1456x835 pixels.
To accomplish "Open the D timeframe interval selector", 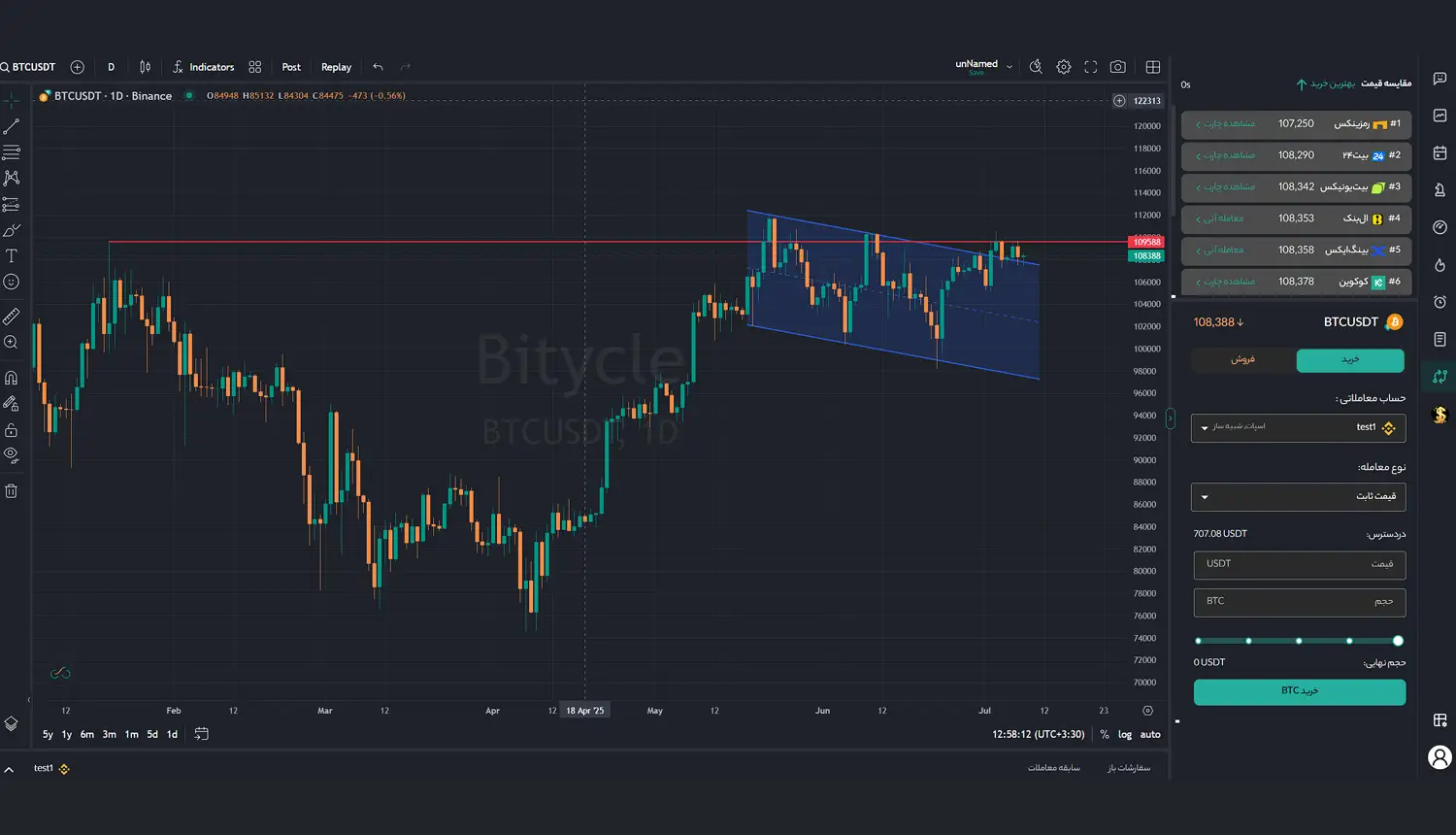I will point(111,67).
